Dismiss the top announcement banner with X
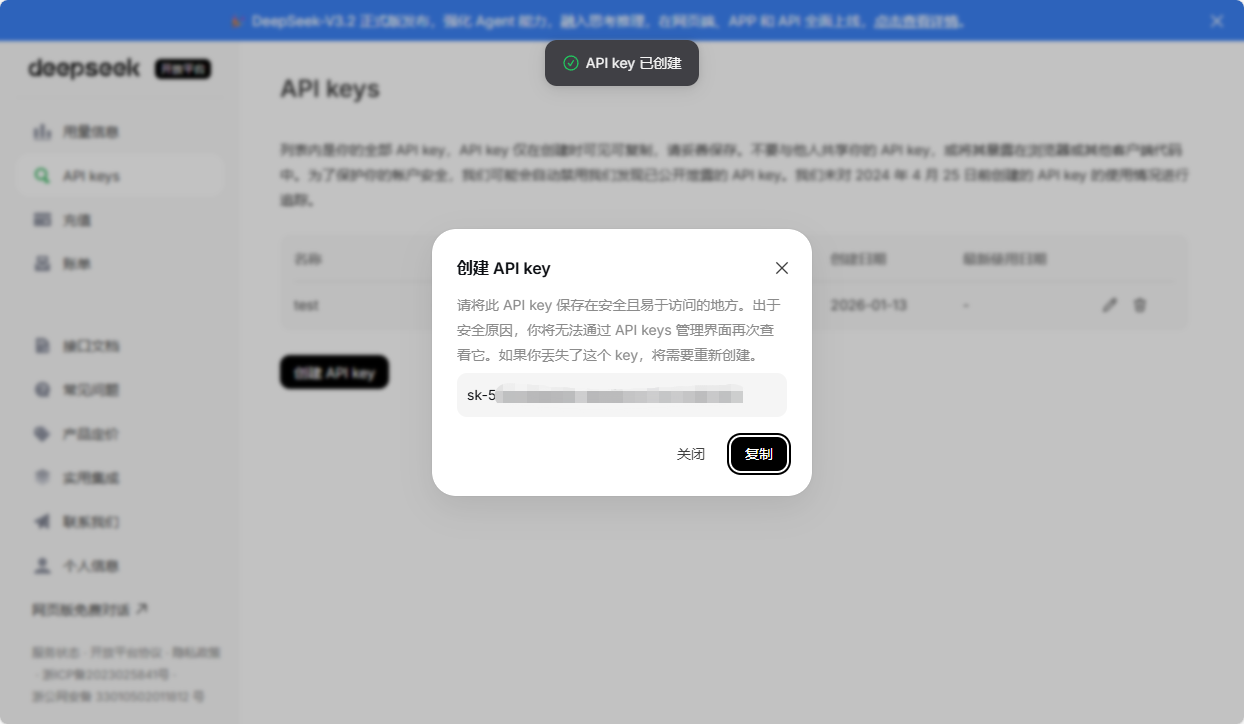 coord(1217,21)
